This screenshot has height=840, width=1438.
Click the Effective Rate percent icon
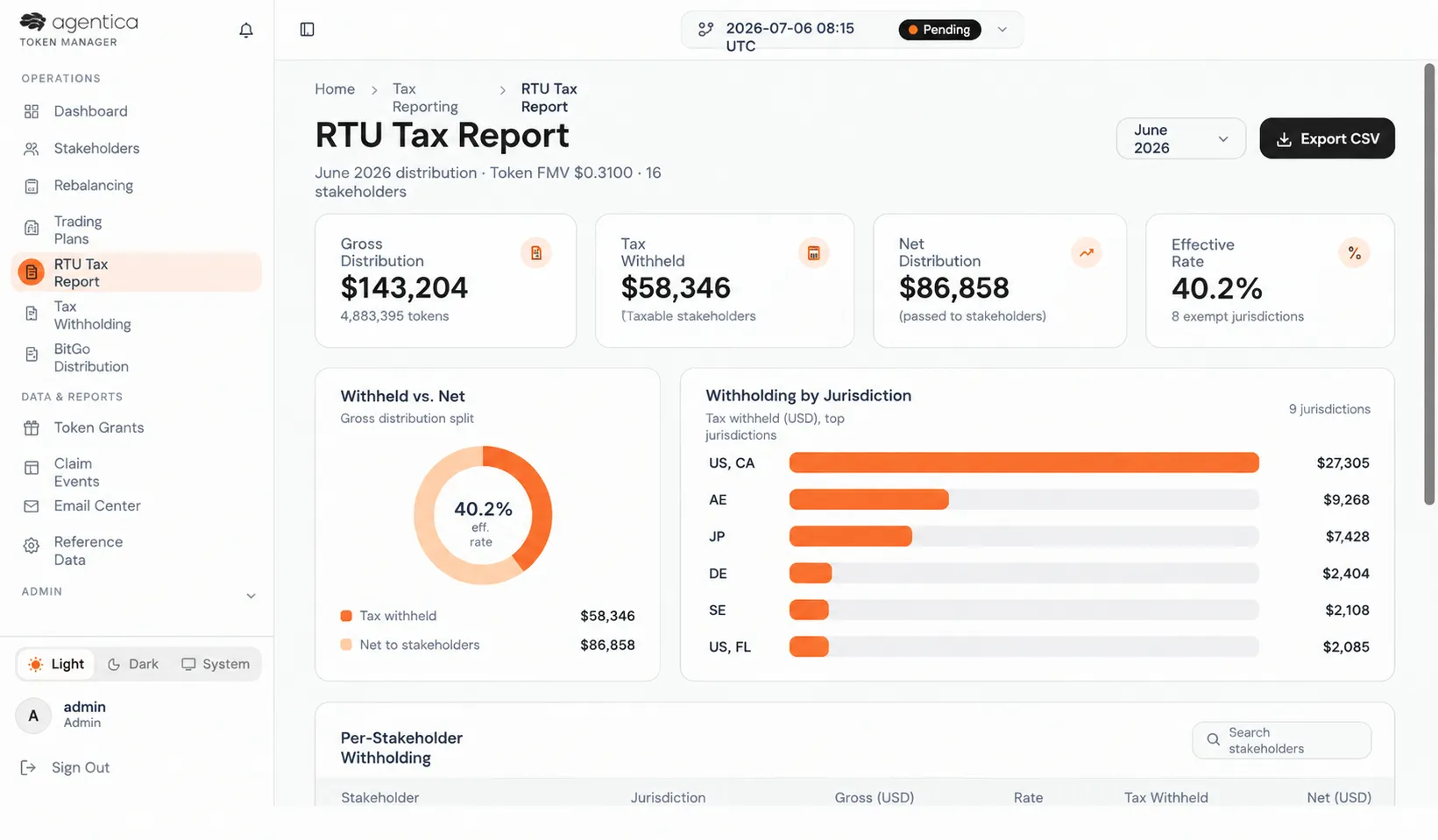1355,253
